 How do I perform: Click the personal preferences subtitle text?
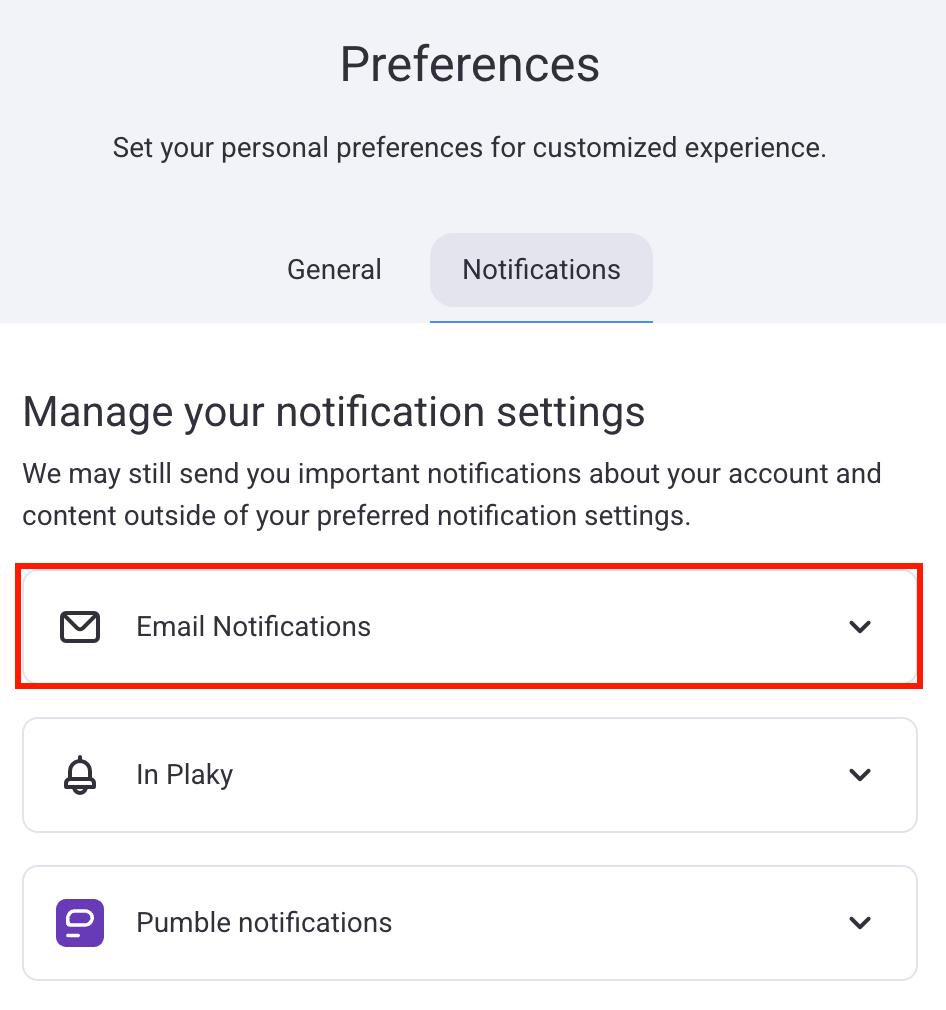click(x=469, y=148)
